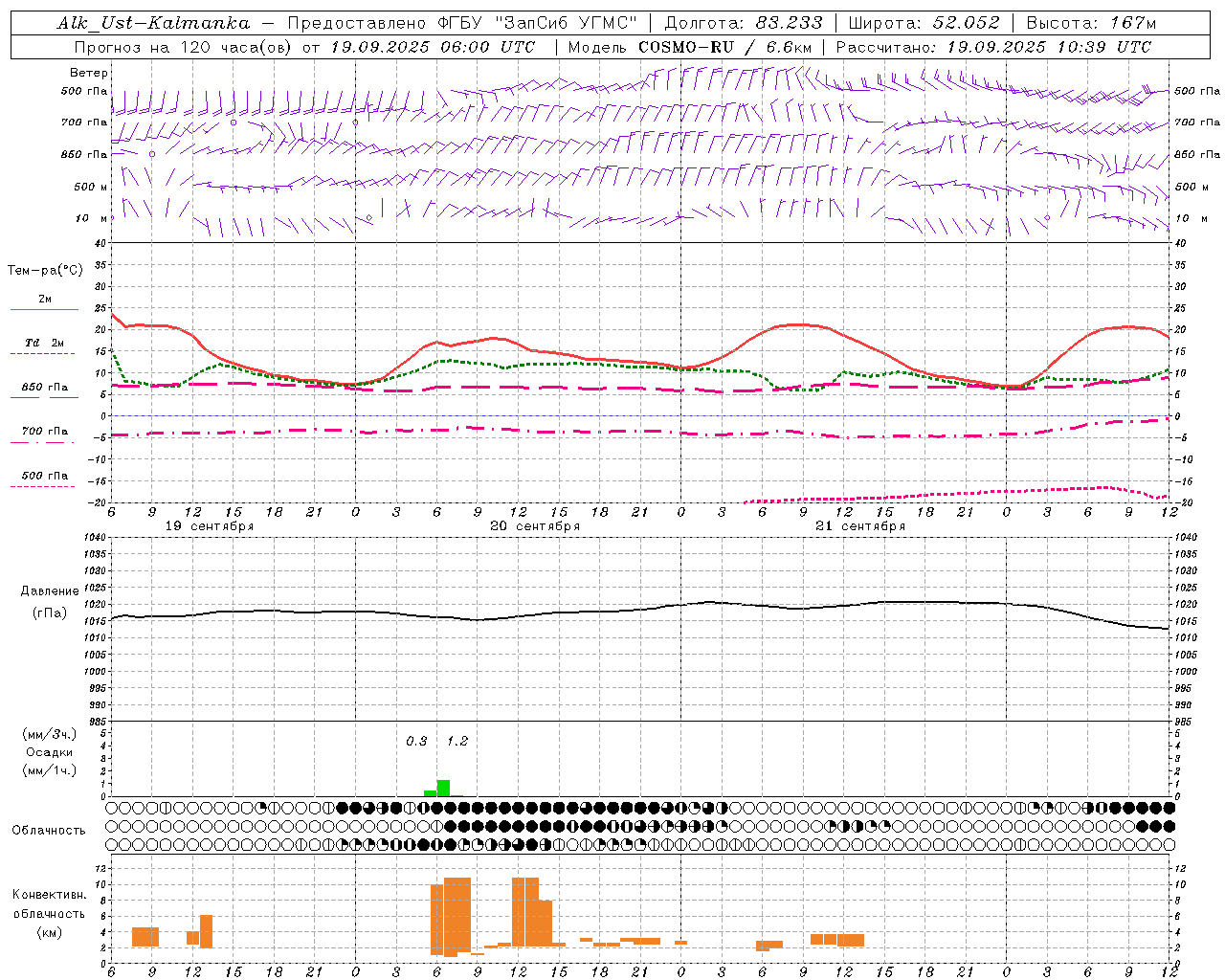This screenshot has width=1225, height=980.
Task: Click the dotted 500 гПа temperature legend line
Action: [43, 486]
